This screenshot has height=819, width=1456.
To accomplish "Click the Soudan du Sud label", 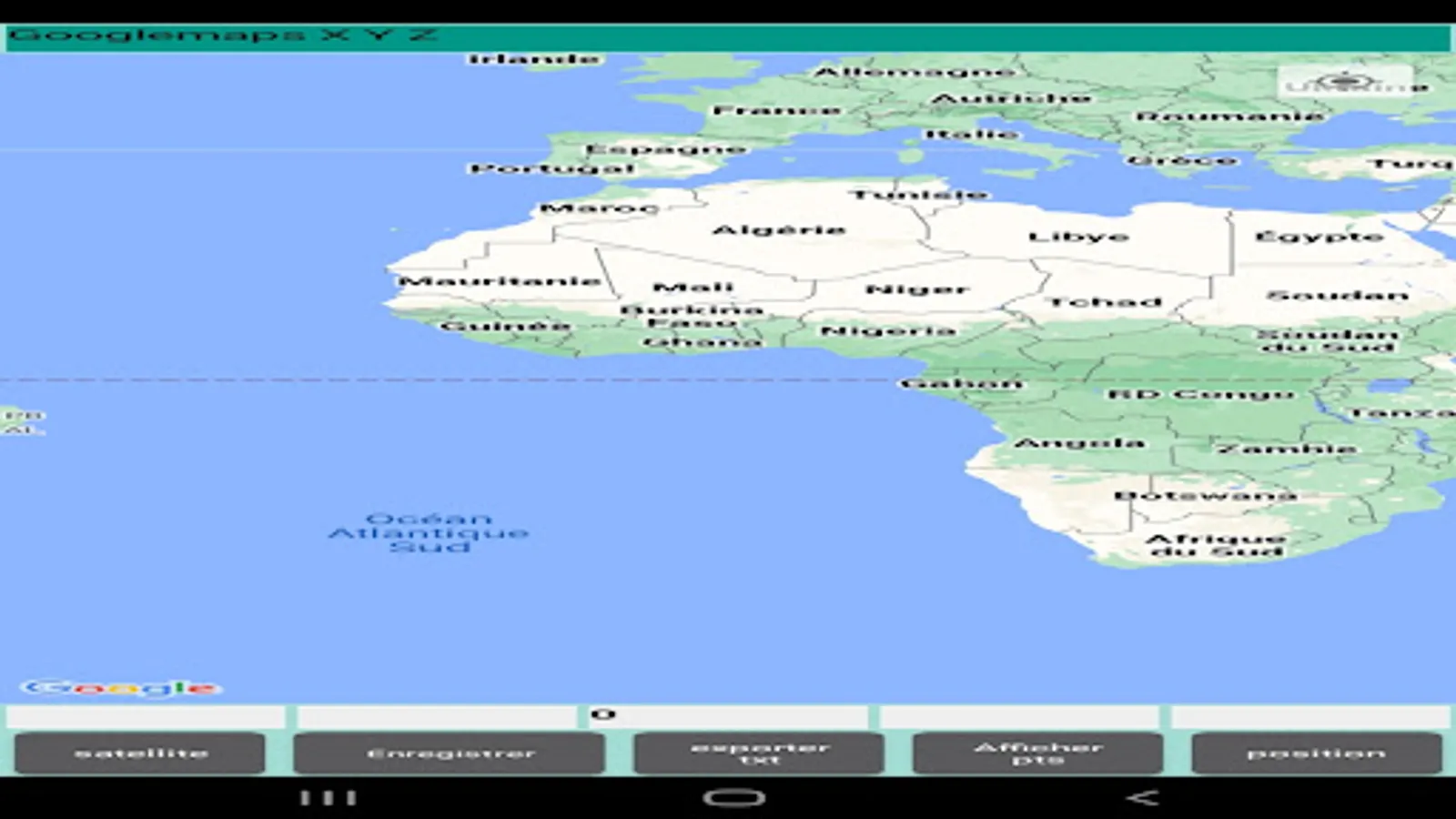I will (x=1328, y=340).
